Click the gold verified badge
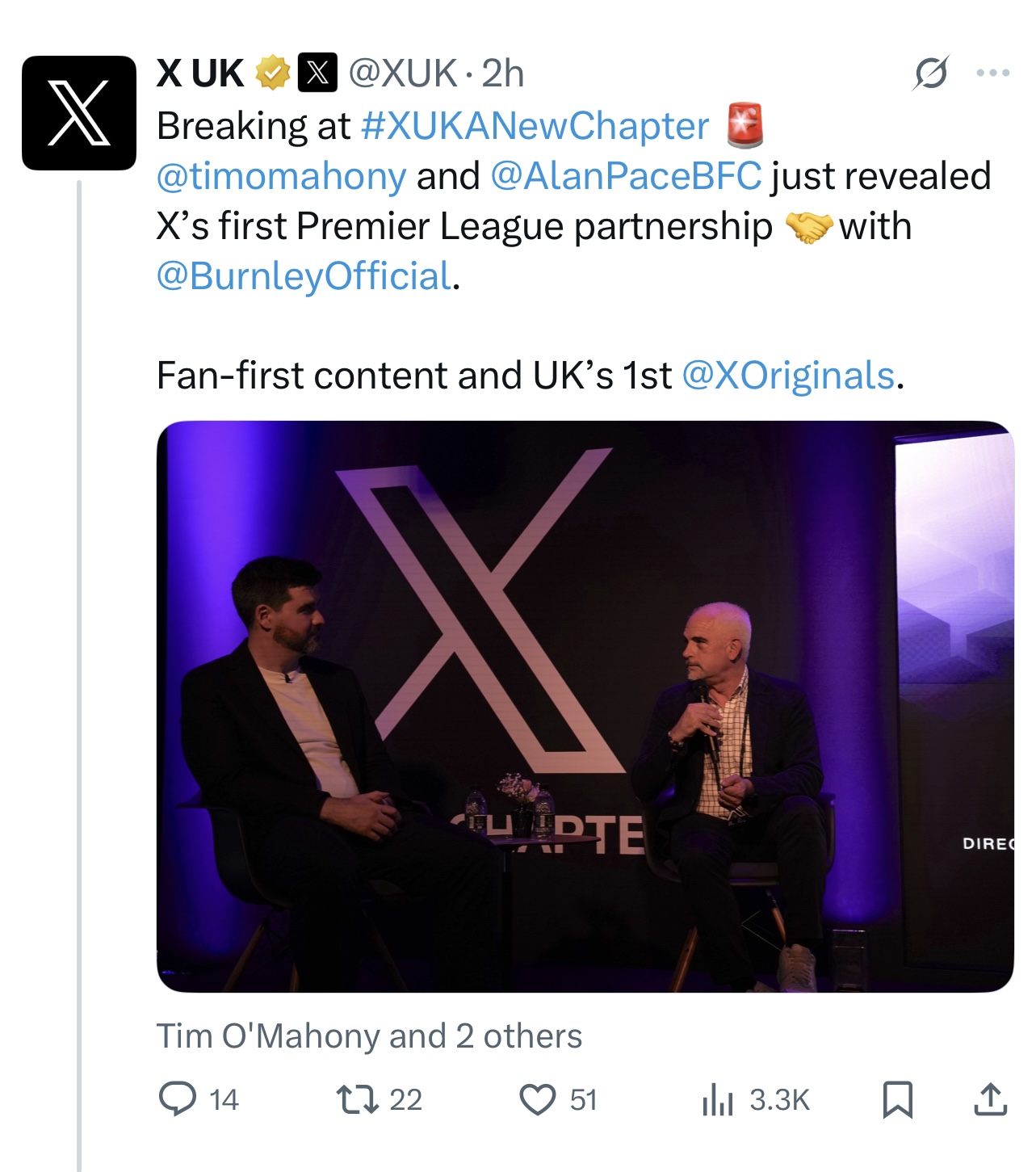Screen dimensions: 1036x1172 tap(273, 74)
